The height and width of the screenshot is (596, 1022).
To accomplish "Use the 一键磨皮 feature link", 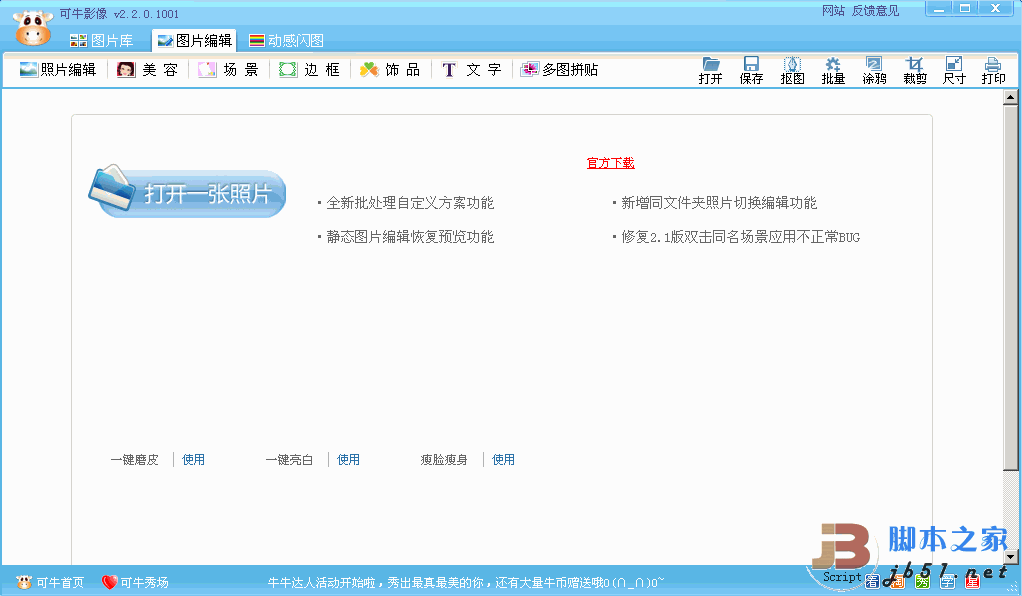I will (193, 460).
